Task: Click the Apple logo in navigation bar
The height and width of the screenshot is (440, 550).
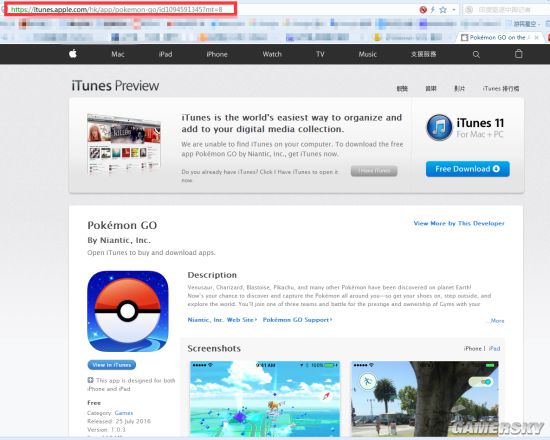Action: [x=73, y=54]
